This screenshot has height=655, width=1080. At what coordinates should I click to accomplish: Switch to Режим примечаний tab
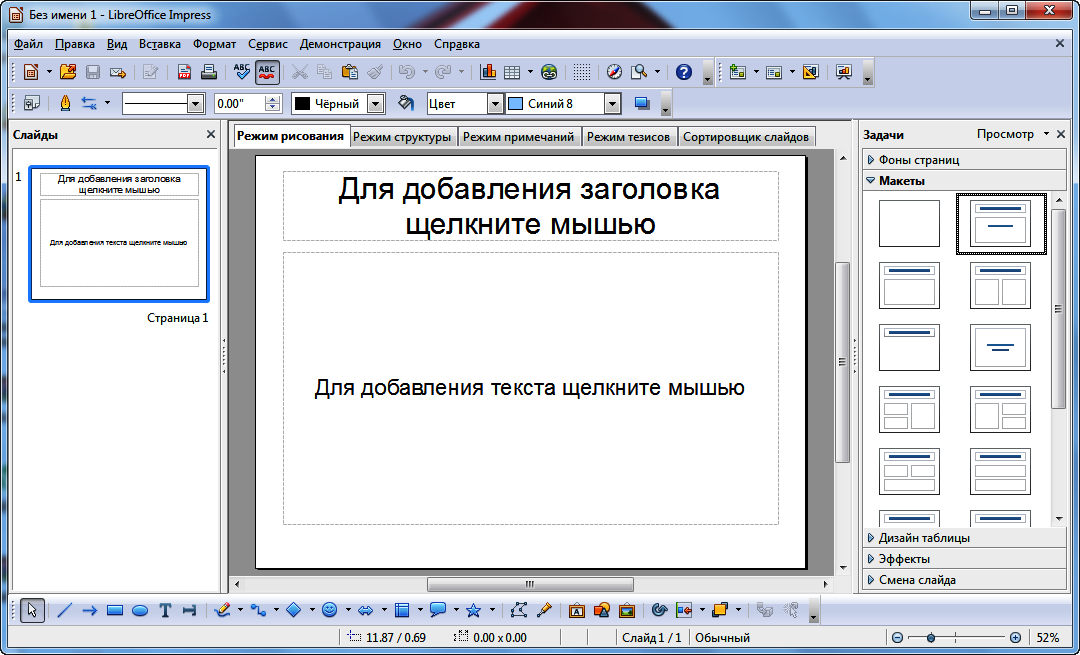point(519,136)
